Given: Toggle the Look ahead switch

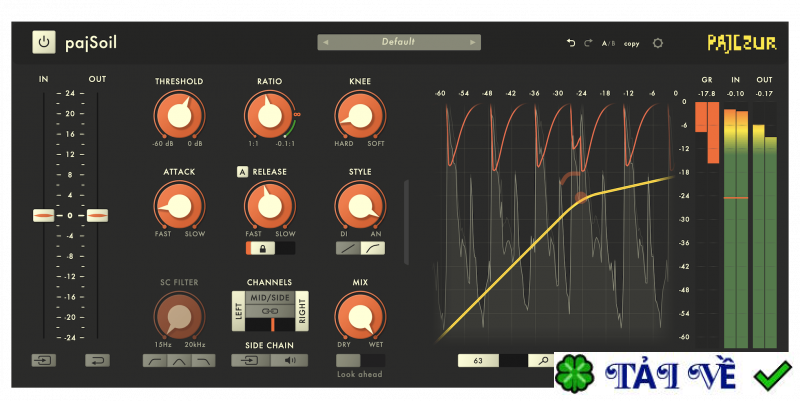Looking at the screenshot, I should click(x=360, y=361).
